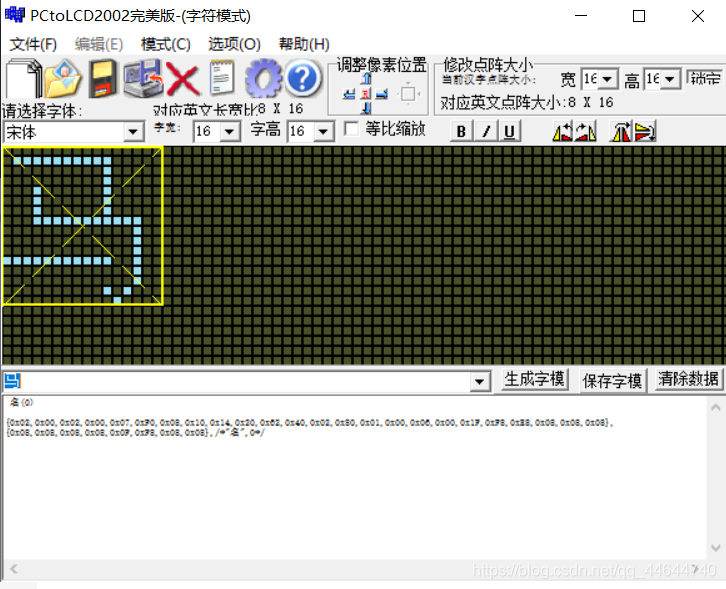Click the save-as disk with arrow icon
Screen dimensions: 726x589
tap(143, 78)
